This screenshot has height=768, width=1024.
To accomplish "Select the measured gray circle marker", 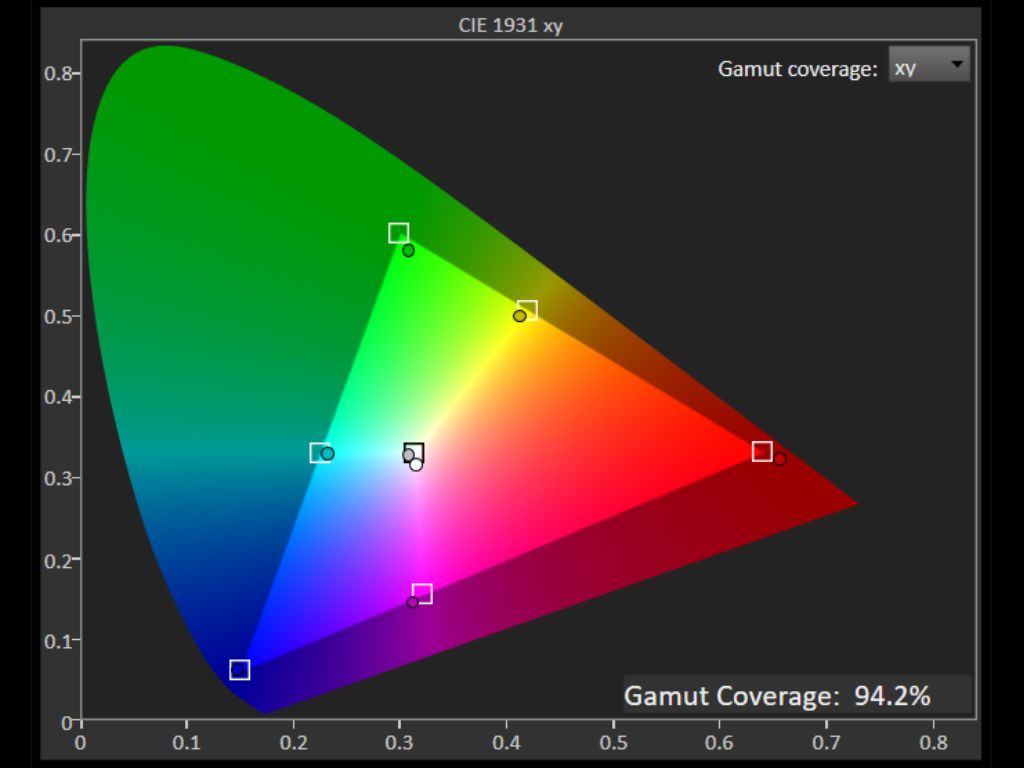I will pos(408,456).
